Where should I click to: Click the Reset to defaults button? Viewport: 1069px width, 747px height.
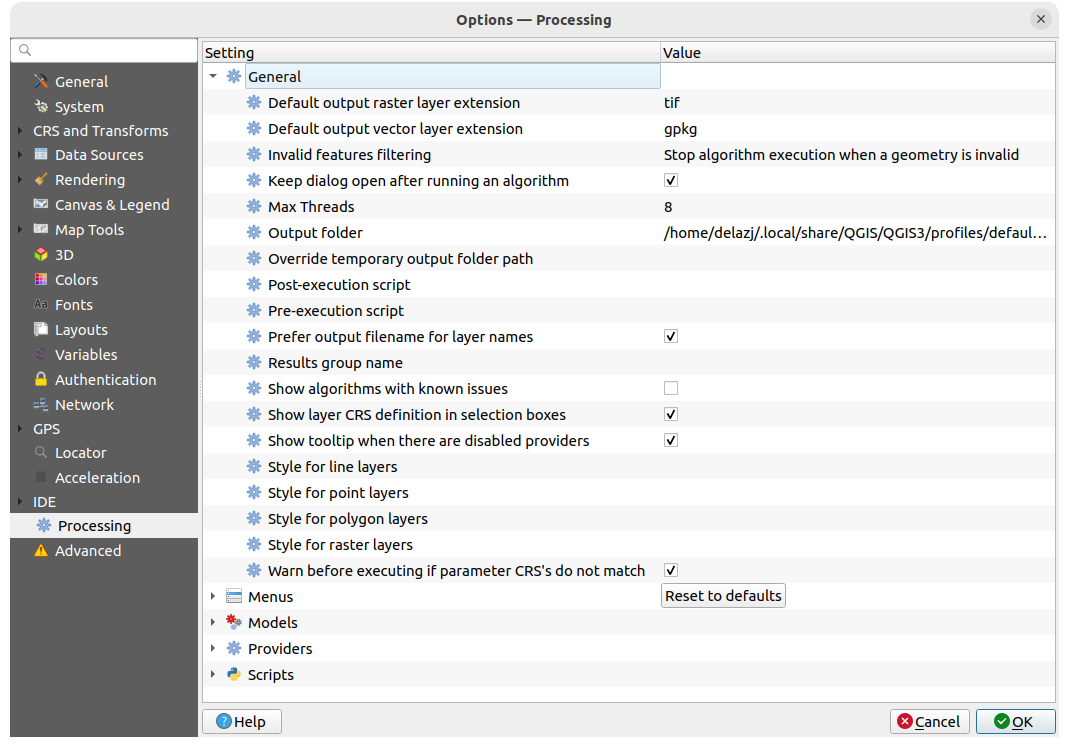tap(722, 595)
